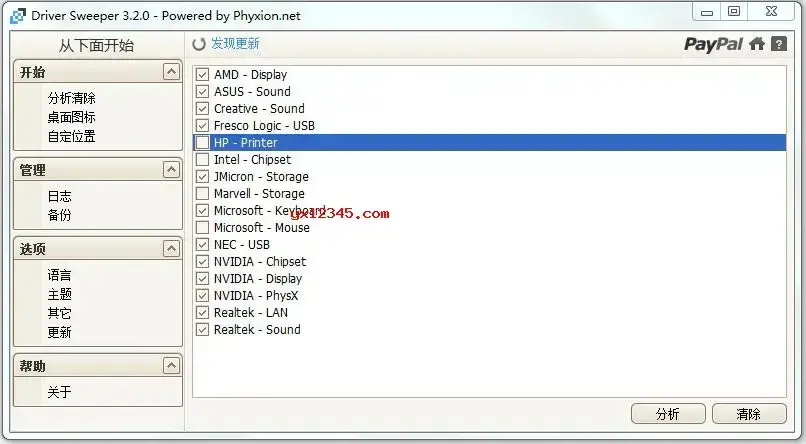Image resolution: width=806 pixels, height=444 pixels.
Task: Uncheck the Creative - Sound checkbox
Action: point(203,108)
